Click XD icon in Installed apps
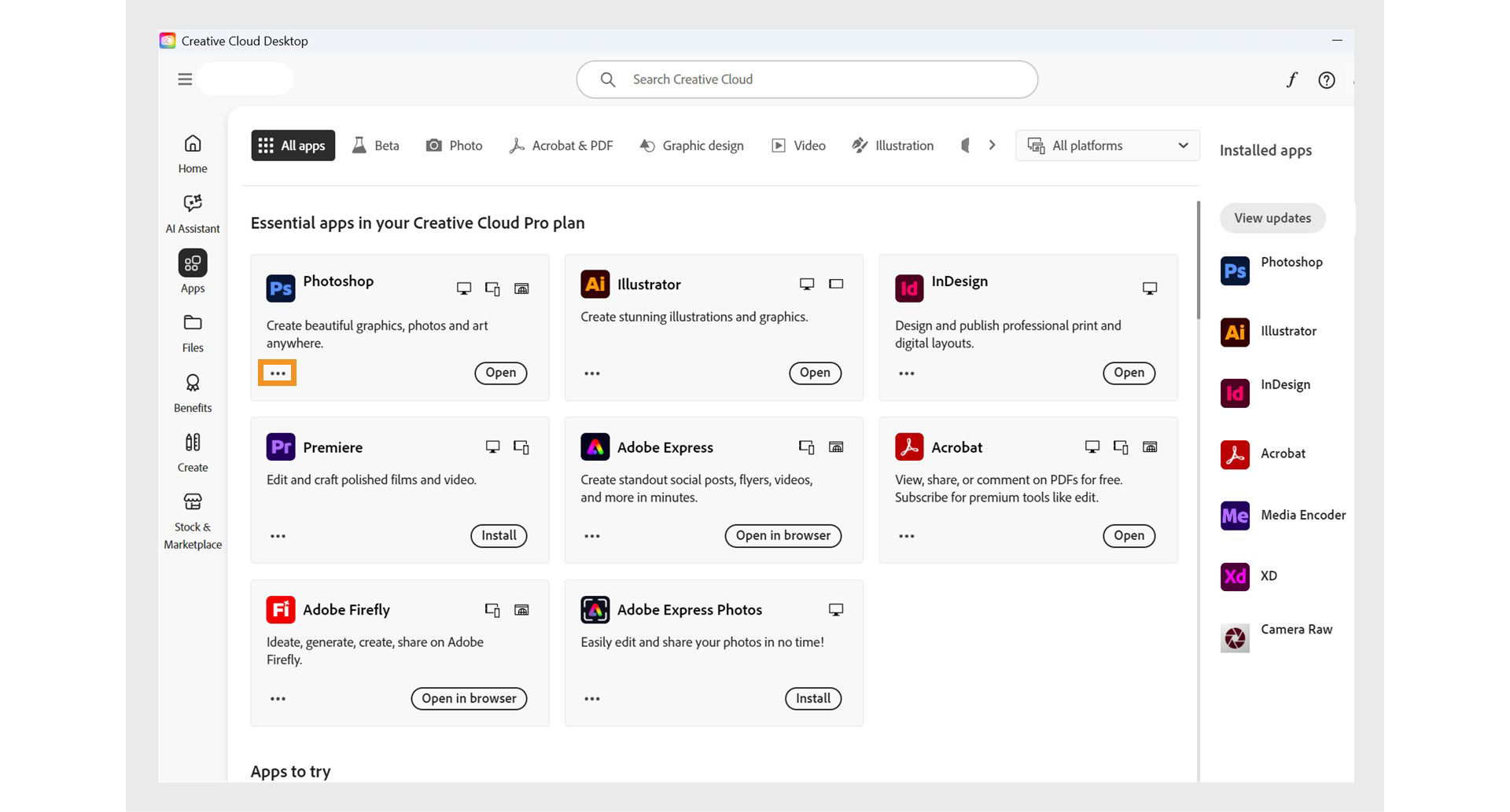Screen dimensions: 1510x812 click(1235, 576)
